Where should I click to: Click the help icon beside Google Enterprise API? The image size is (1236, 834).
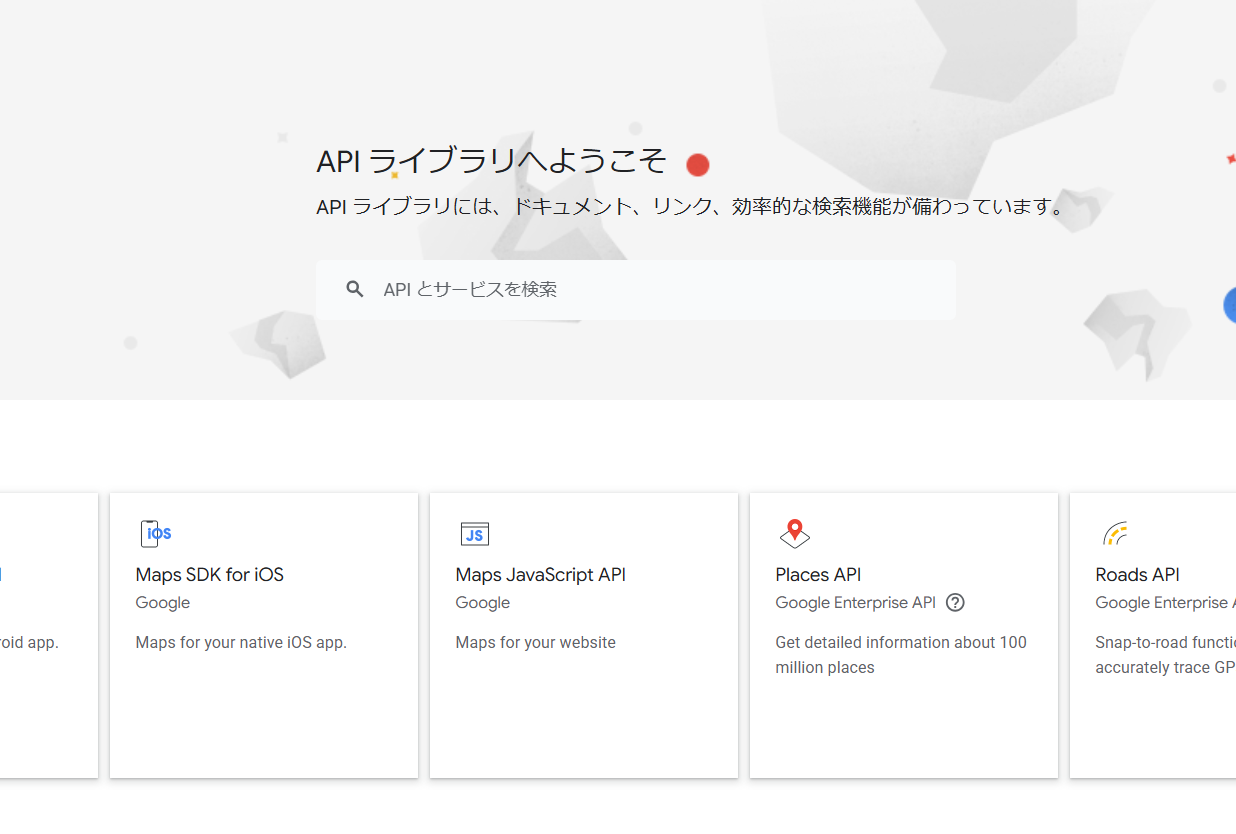955,602
